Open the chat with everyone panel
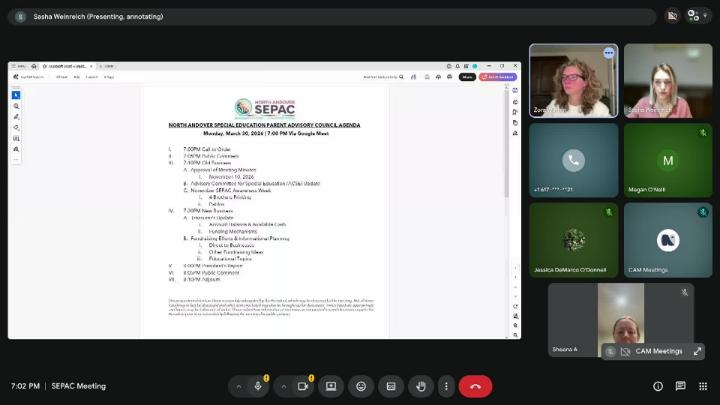The image size is (720, 405). (x=680, y=386)
